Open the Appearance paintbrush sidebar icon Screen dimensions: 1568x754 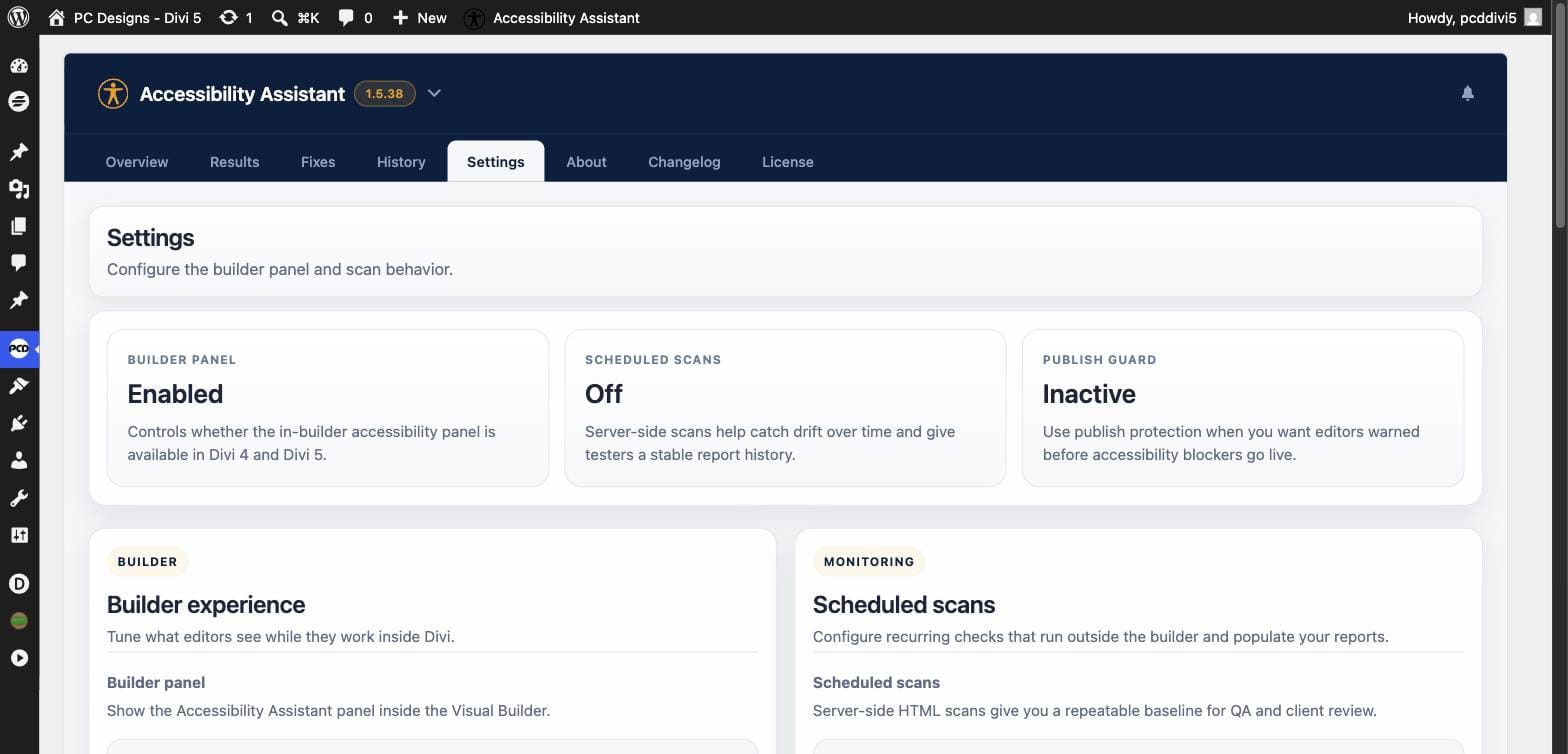19,386
